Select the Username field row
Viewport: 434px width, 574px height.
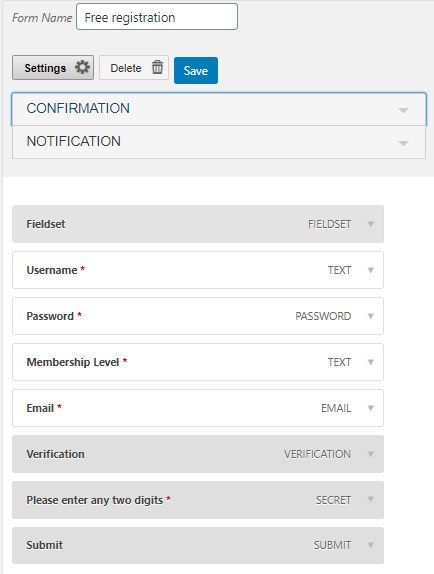198,270
